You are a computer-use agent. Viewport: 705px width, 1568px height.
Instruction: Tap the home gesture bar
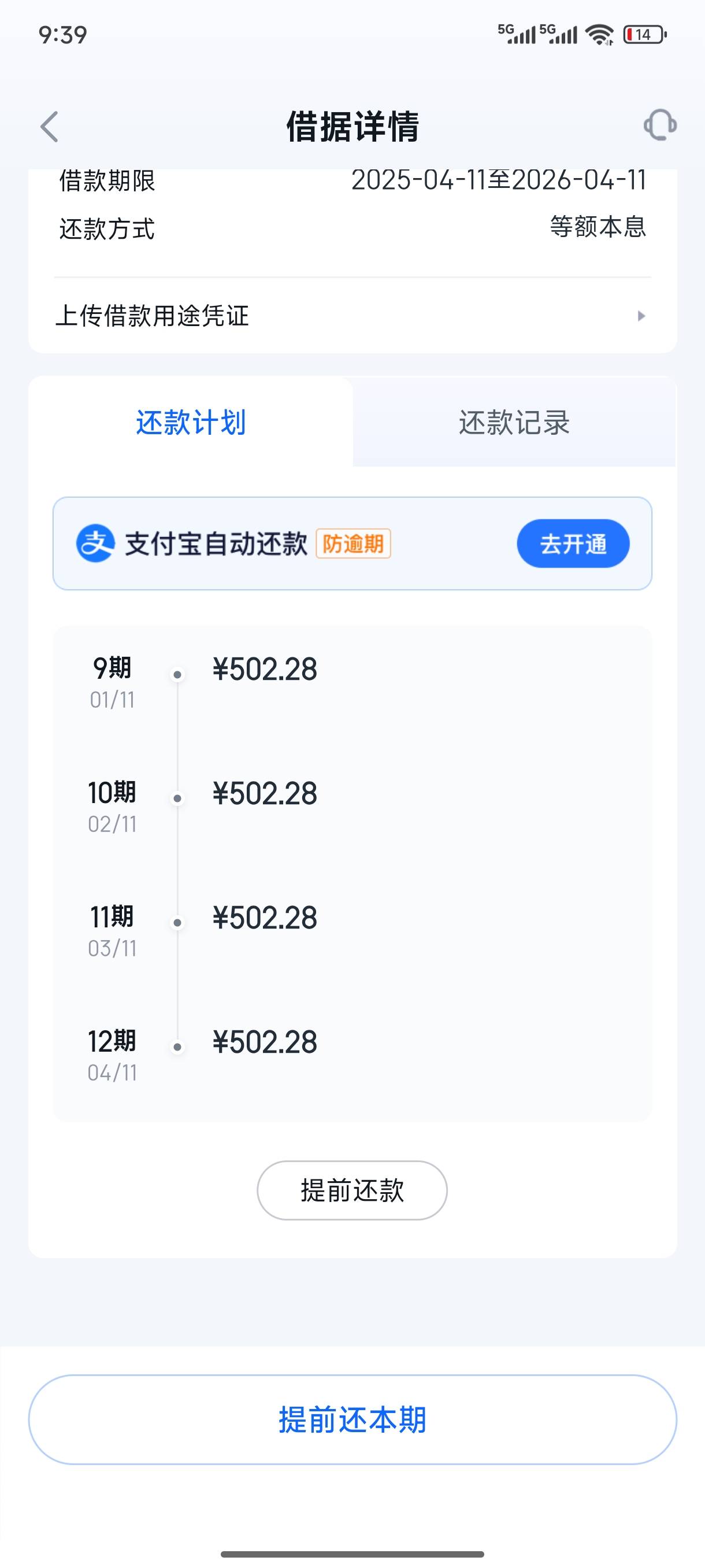[352, 1554]
